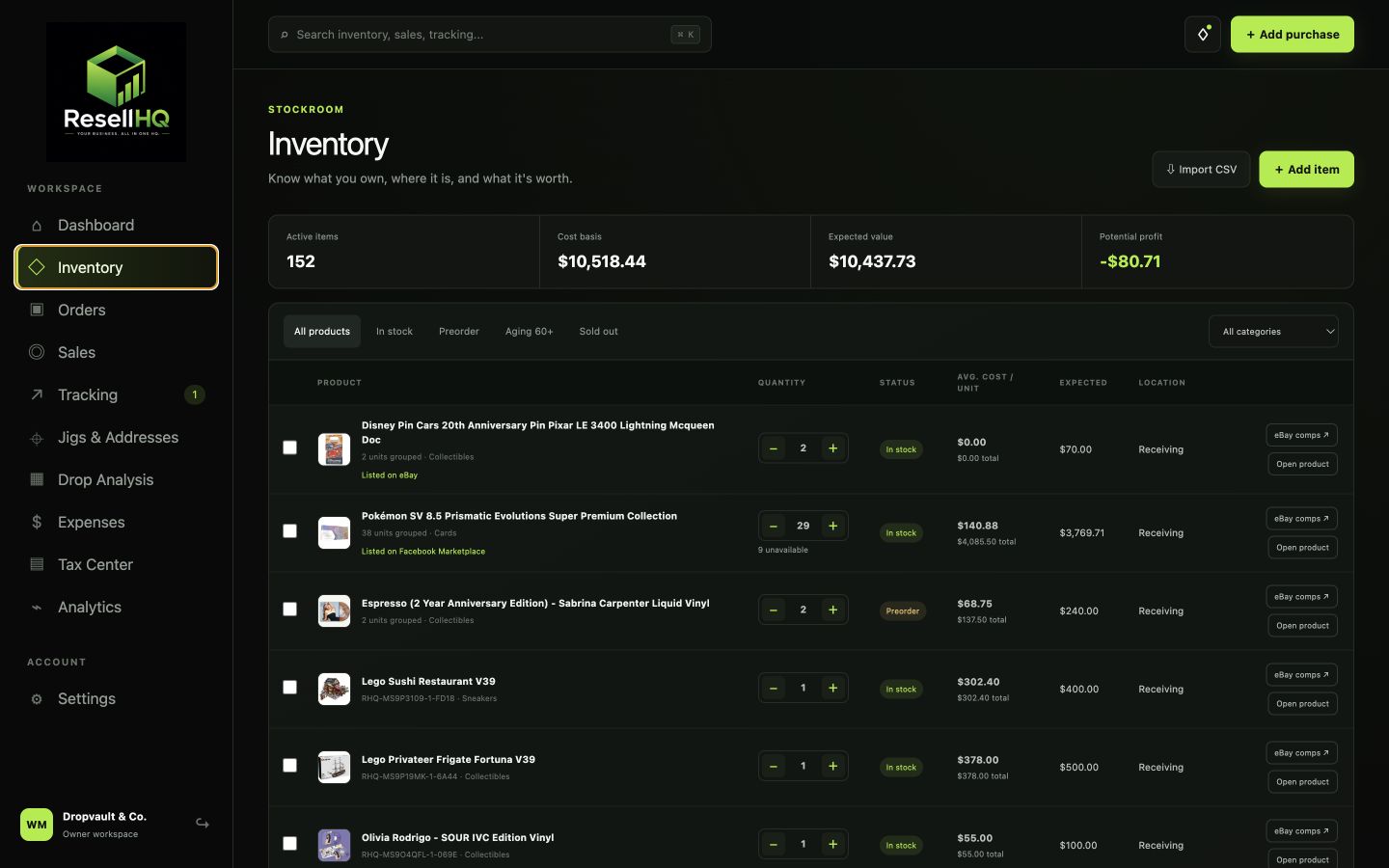
Task: Click the Analytics icon in sidebar
Action: [x=37, y=607]
